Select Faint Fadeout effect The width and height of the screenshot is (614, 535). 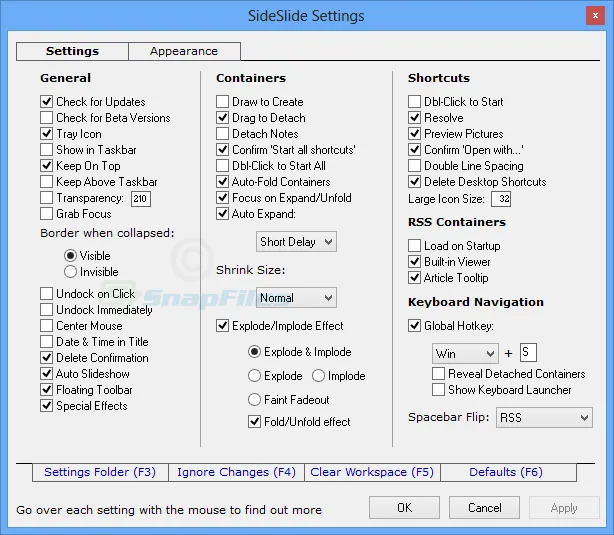[x=255, y=400]
